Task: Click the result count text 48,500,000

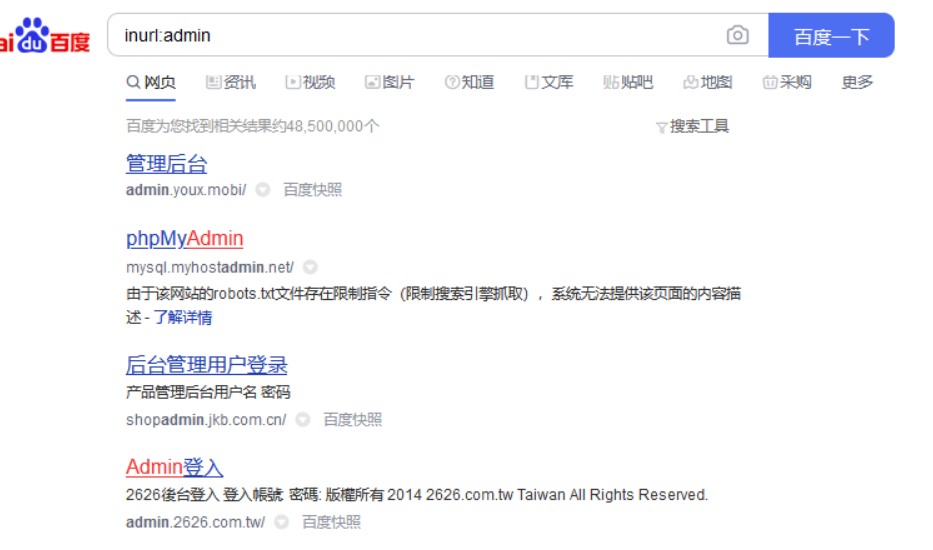Action: click(325, 126)
